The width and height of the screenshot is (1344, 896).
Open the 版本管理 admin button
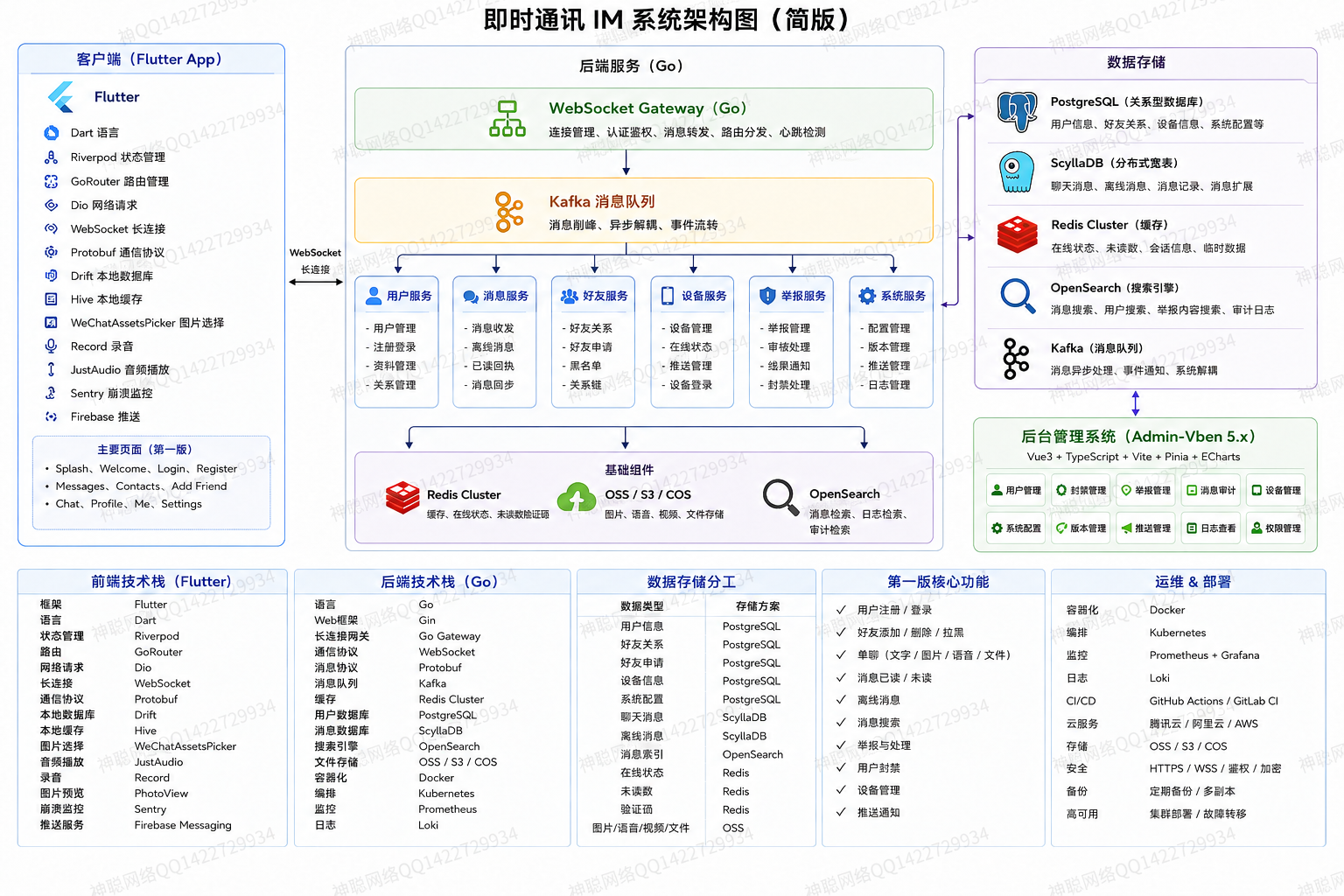pyautogui.click(x=1081, y=528)
